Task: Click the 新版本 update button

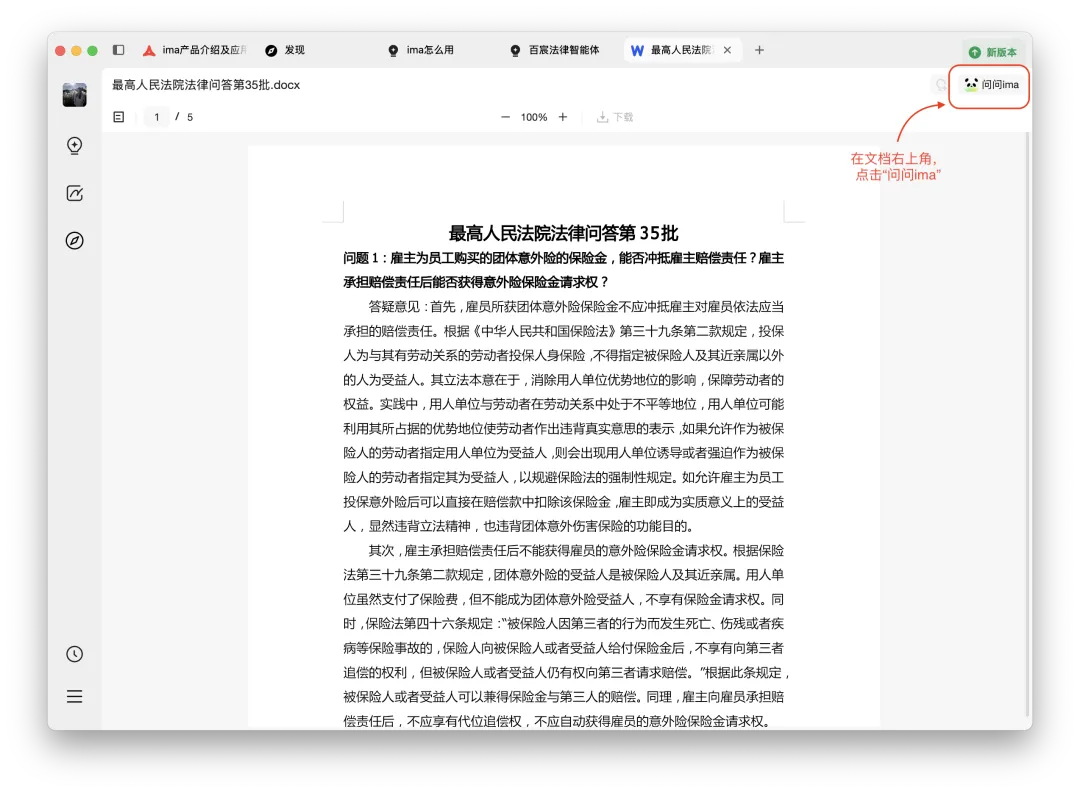Action: tap(993, 52)
